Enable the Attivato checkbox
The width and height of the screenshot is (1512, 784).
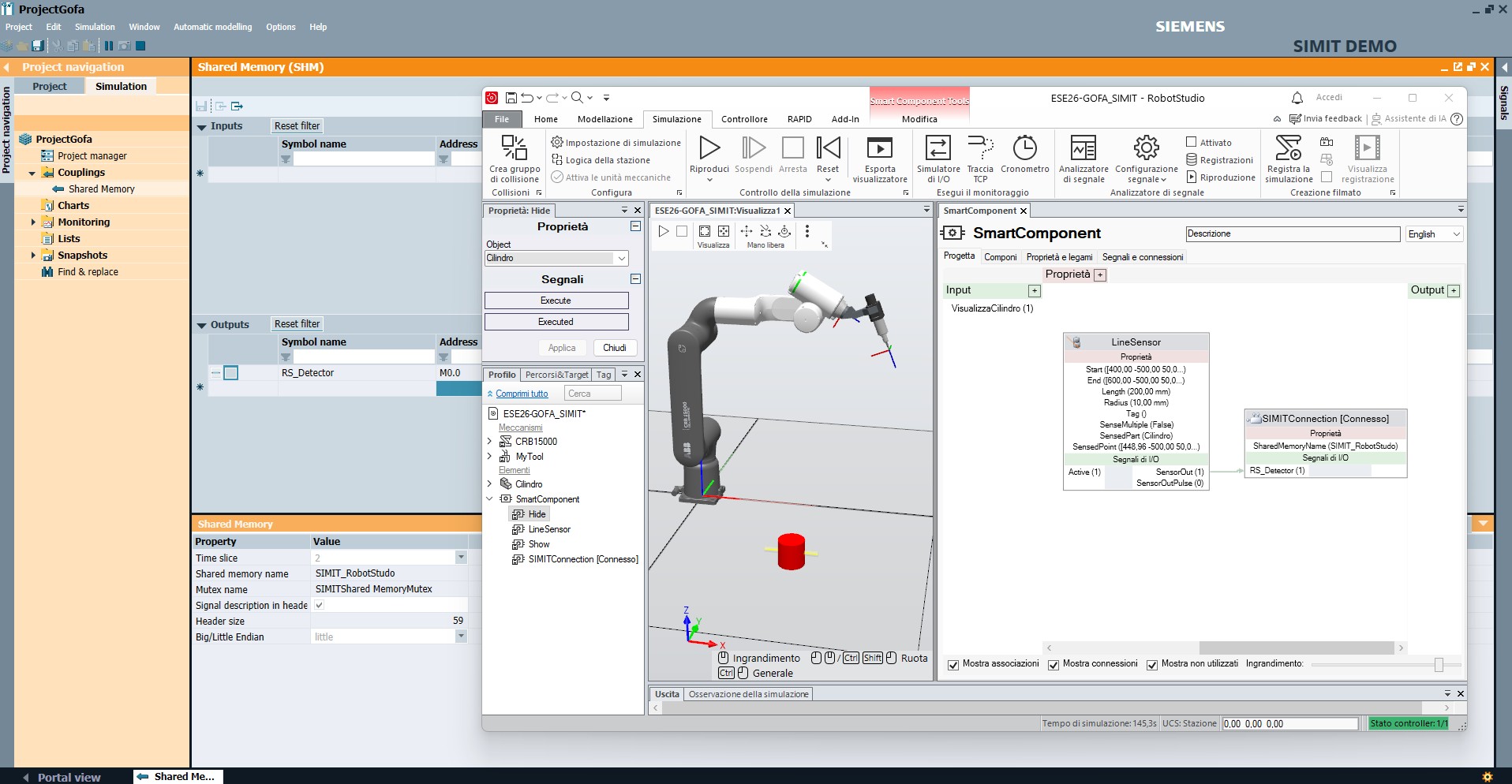click(x=1192, y=142)
